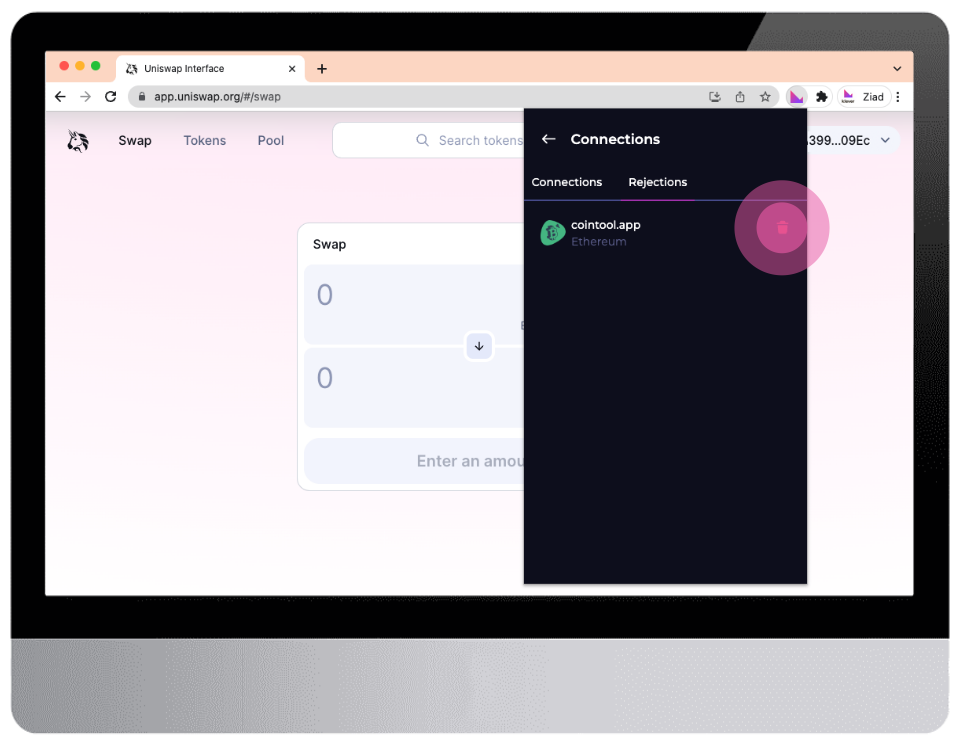961x747 pixels.
Task: Delete the cointool.app rejection entry
Action: tap(782, 228)
